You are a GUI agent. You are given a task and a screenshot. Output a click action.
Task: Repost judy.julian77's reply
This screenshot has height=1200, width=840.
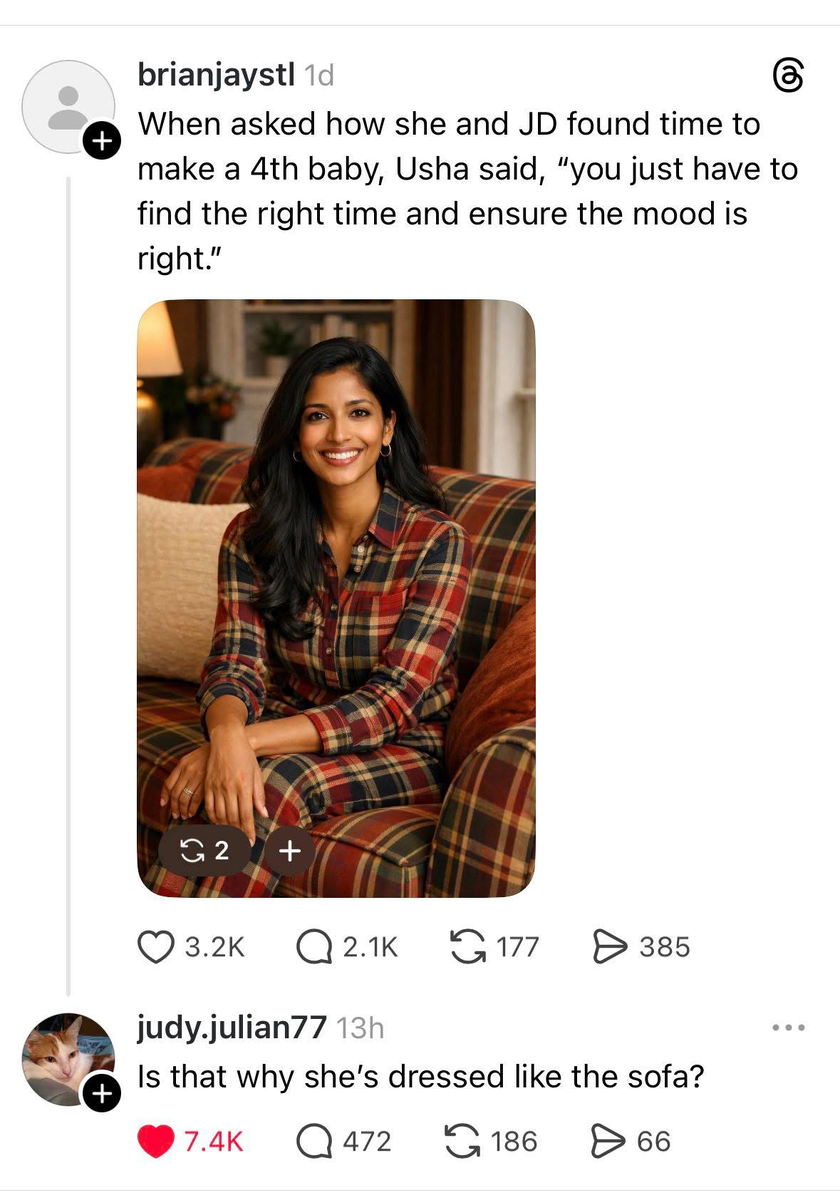click(x=463, y=1141)
